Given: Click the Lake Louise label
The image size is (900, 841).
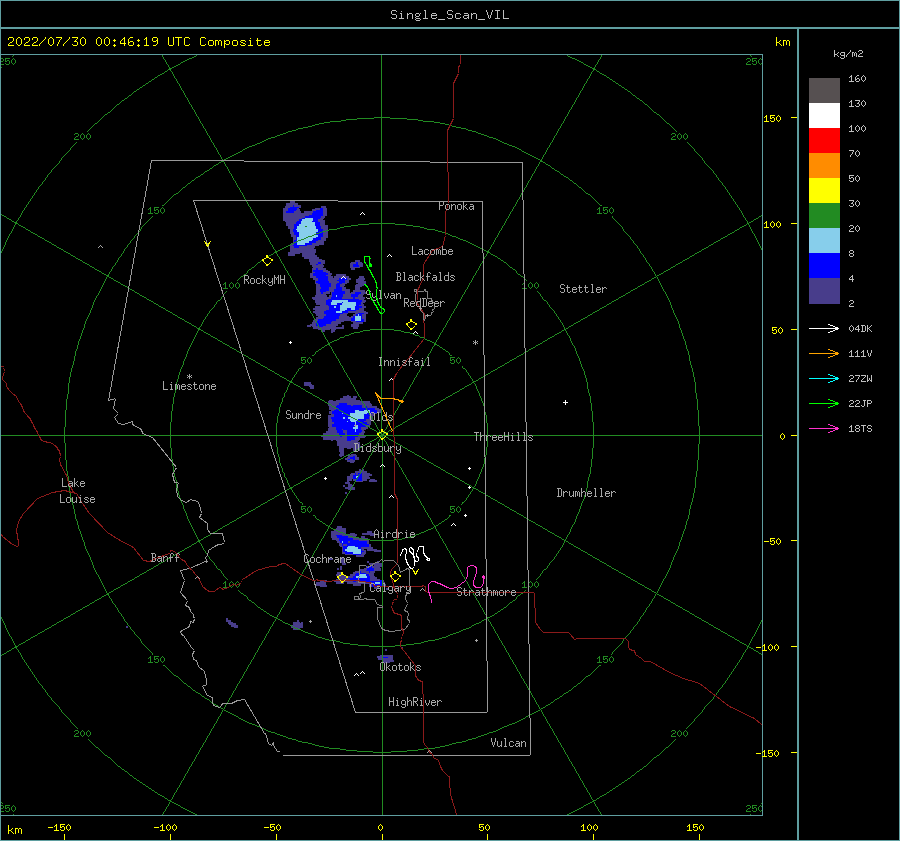Looking at the screenshot, I should (x=77, y=491).
